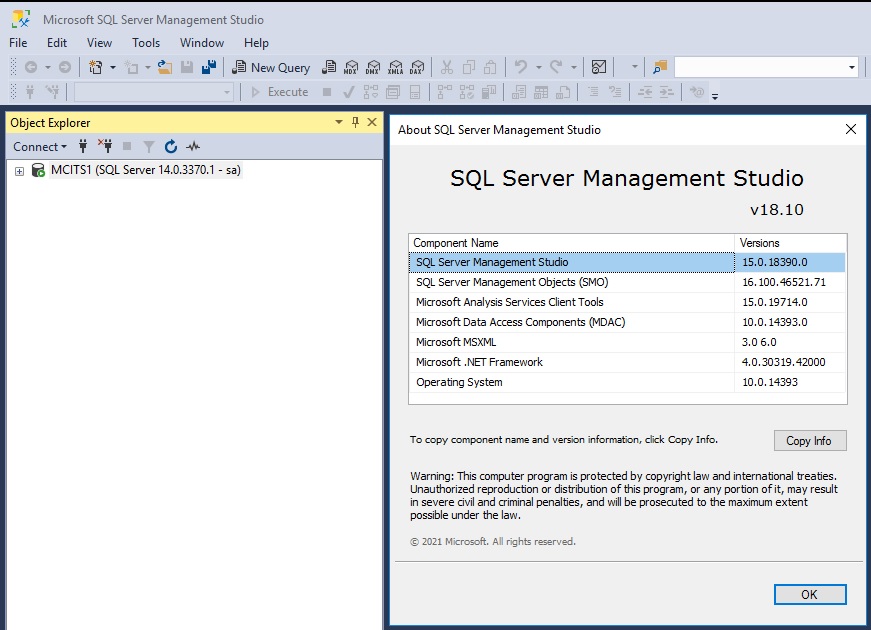The image size is (871, 630).
Task: Toggle the Object Explorer auto-hide pin
Action: (355, 122)
